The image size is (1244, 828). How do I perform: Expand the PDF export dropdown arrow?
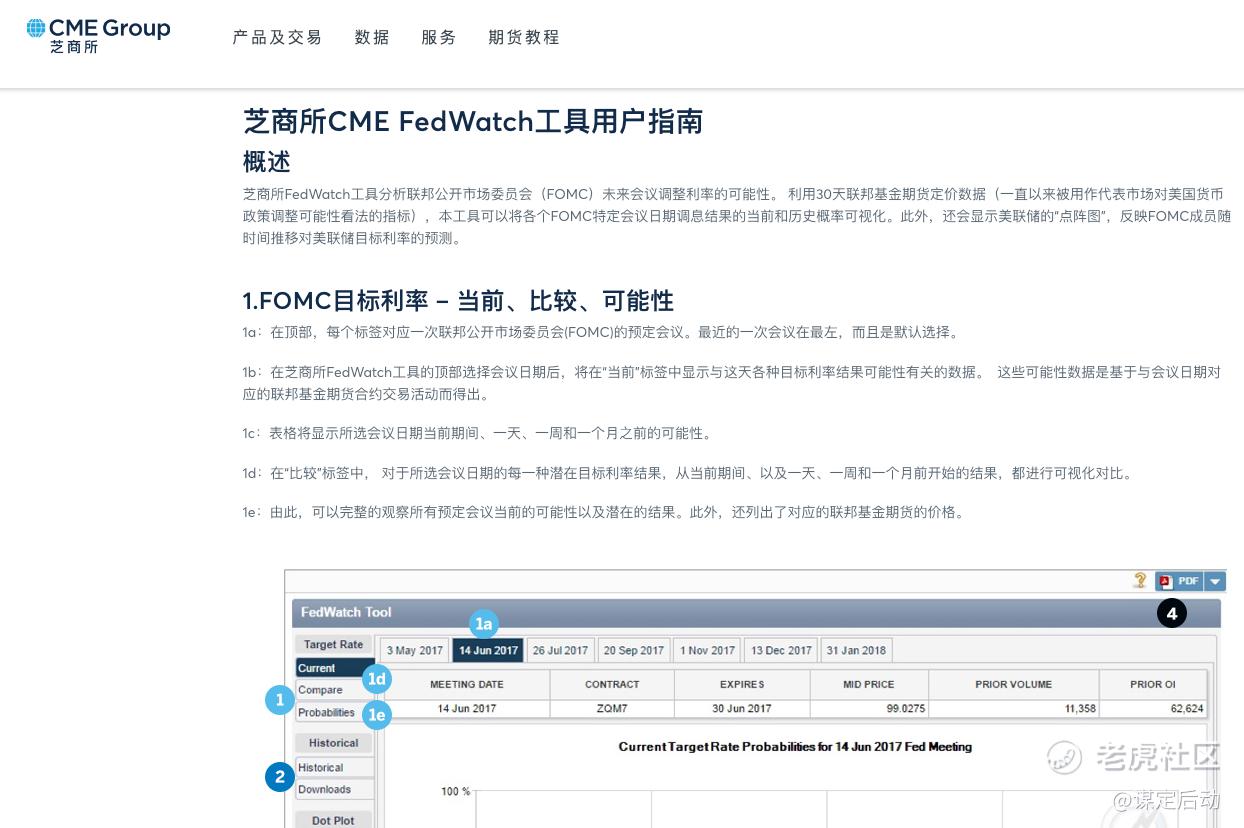[1215, 581]
